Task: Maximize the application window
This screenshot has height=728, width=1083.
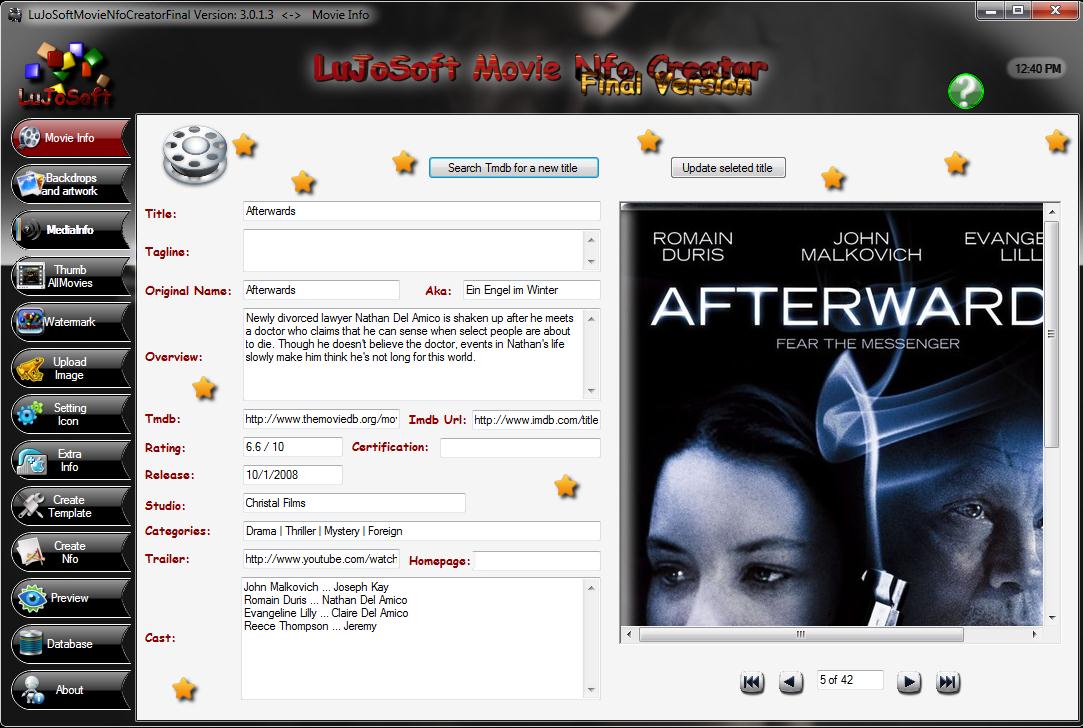Action: 1018,10
